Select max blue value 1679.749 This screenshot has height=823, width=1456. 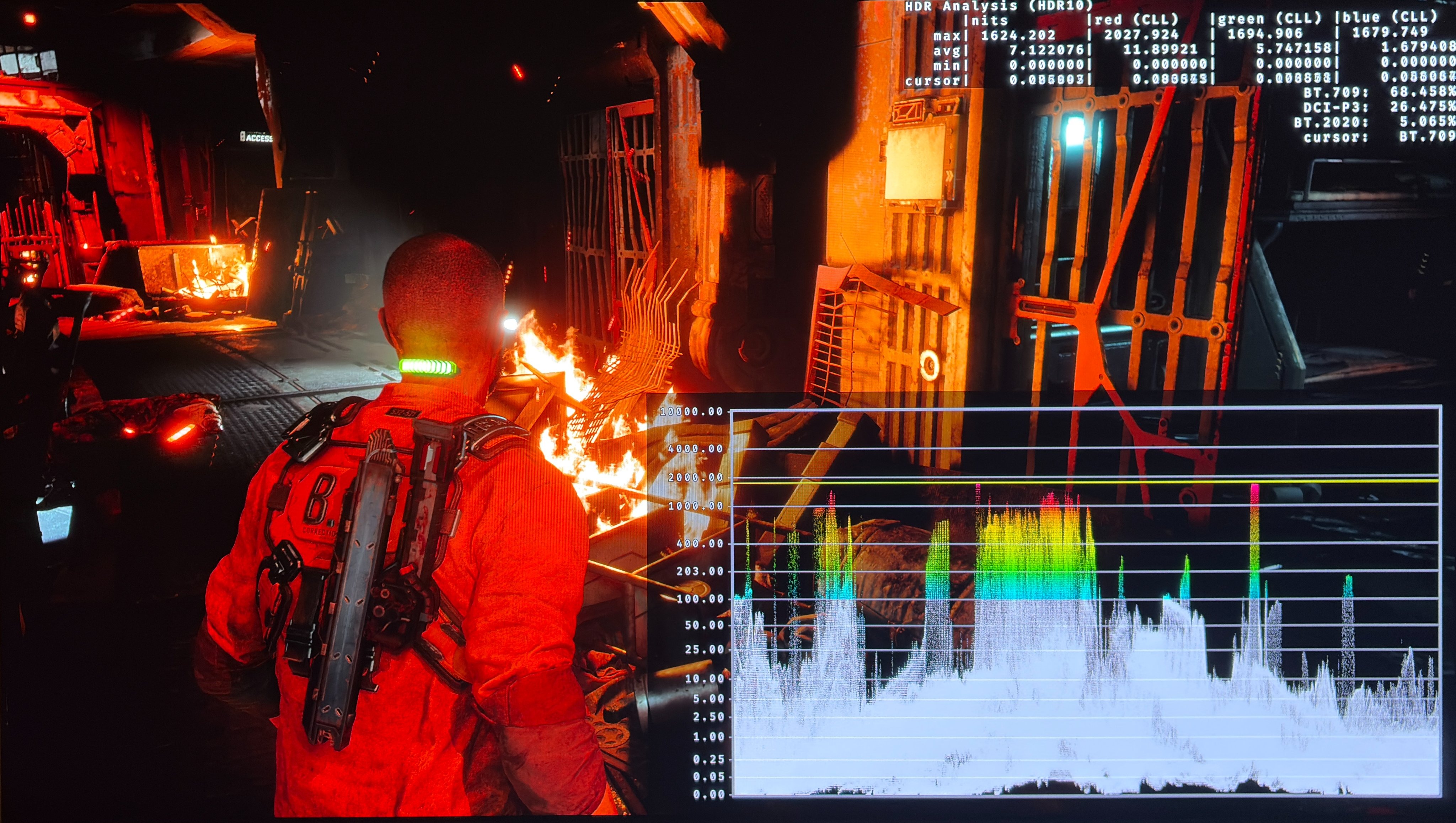coord(1390,32)
